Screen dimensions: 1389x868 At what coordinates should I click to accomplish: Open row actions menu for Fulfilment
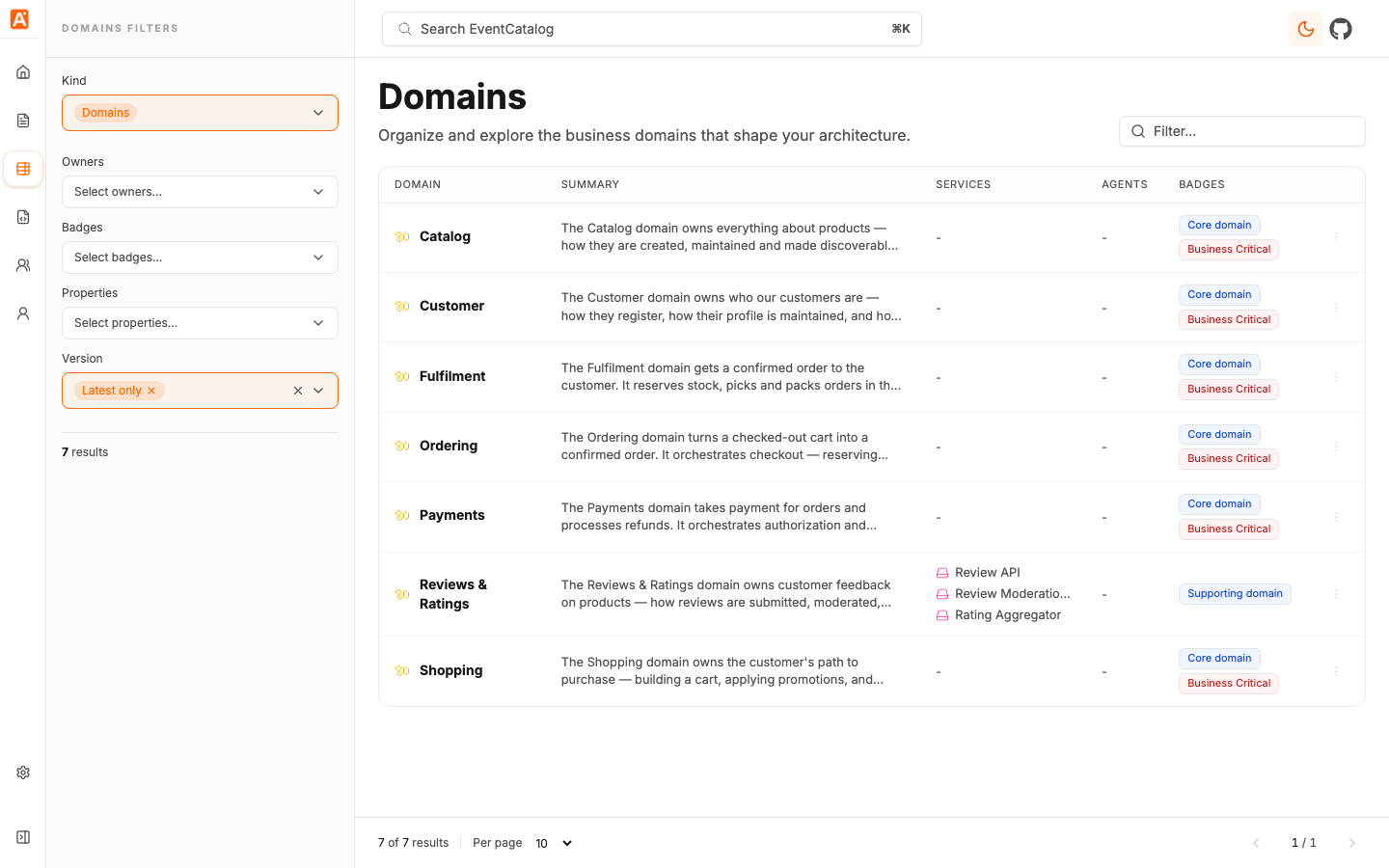(x=1336, y=377)
